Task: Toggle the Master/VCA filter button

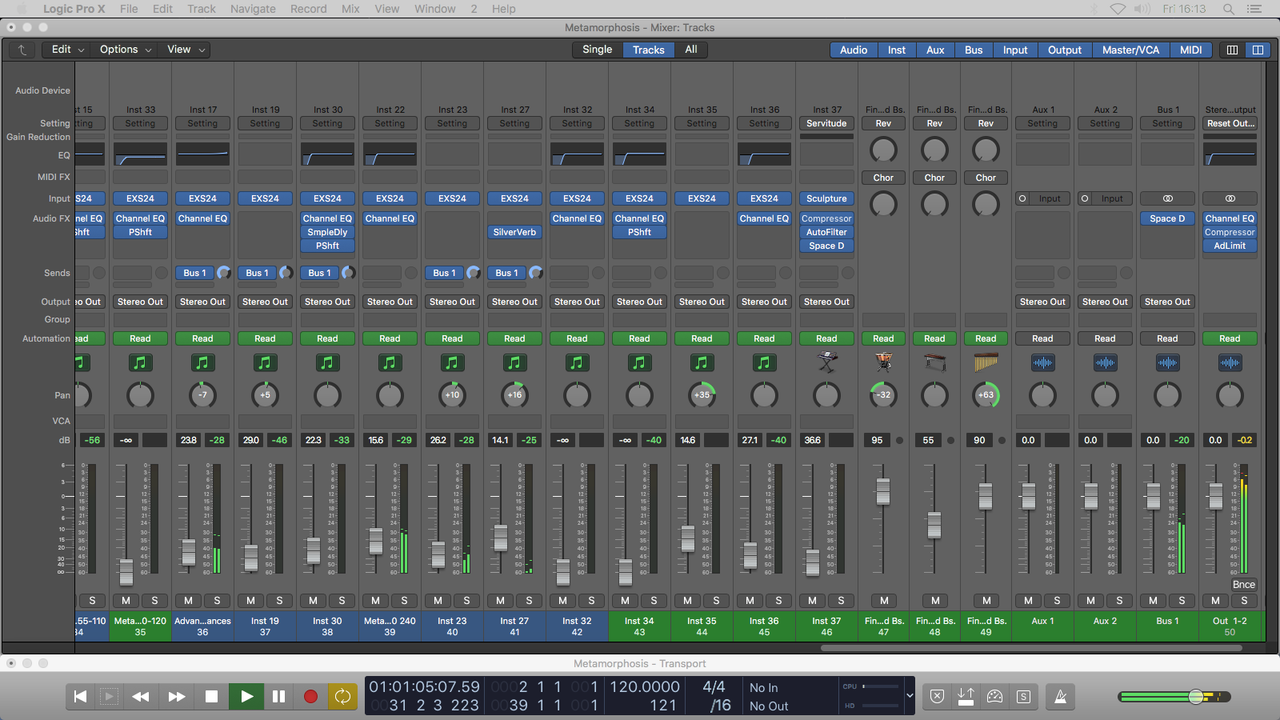Action: [1131, 49]
